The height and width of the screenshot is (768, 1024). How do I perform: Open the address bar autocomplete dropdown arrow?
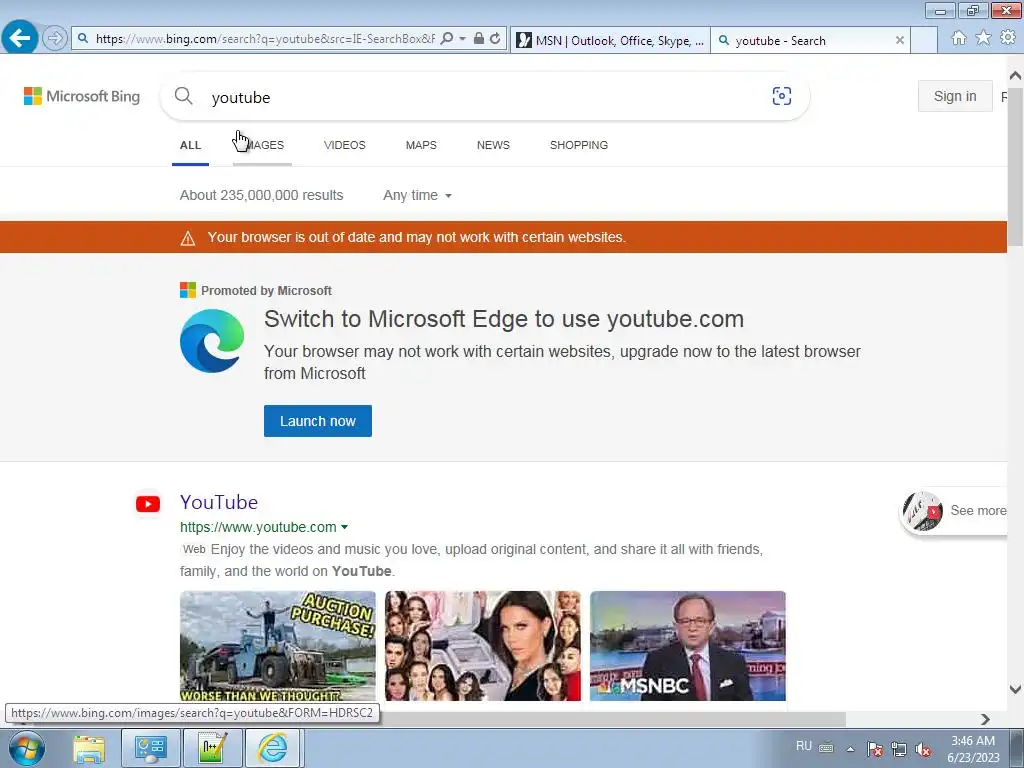click(462, 39)
